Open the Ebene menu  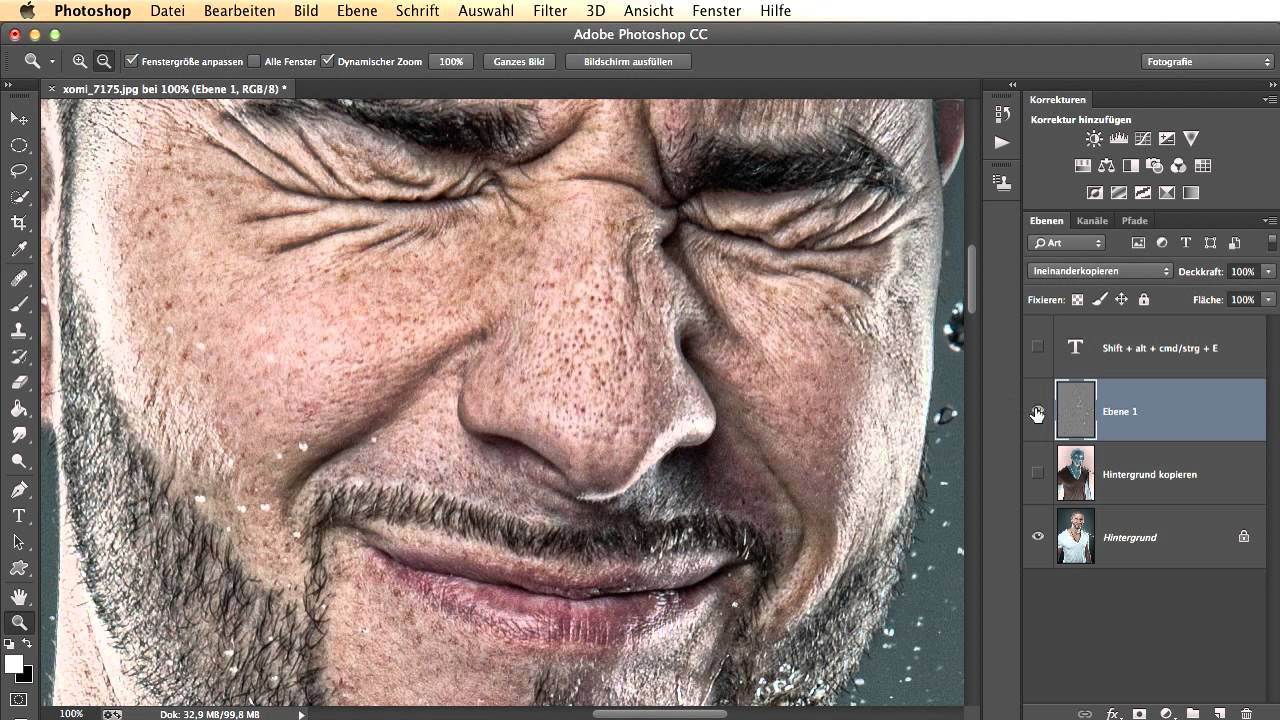point(357,11)
